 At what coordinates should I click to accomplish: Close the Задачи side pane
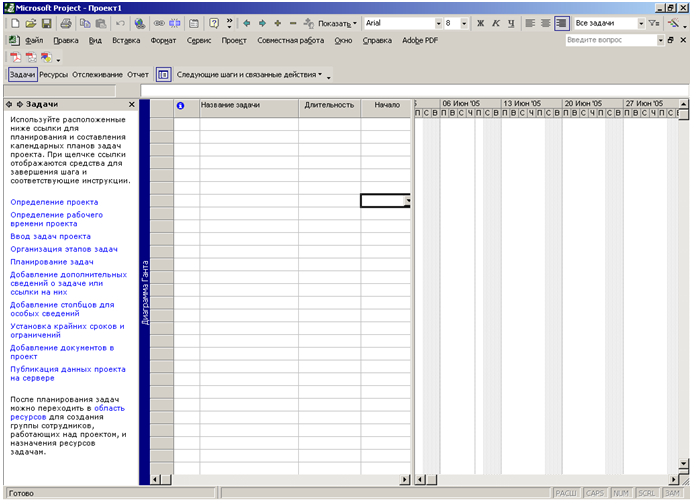click(x=131, y=104)
